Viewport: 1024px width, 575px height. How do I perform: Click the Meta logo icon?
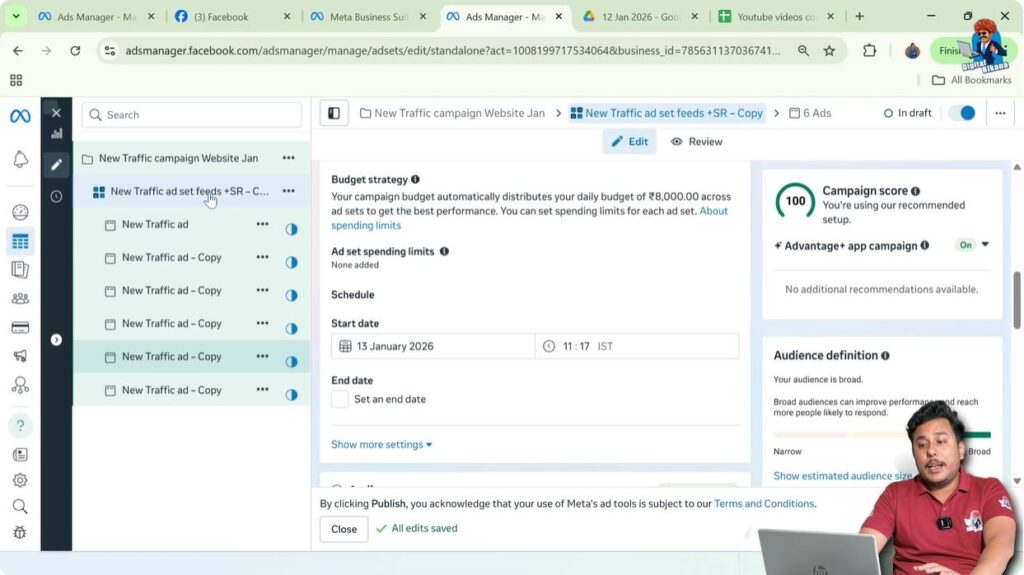tap(20, 116)
